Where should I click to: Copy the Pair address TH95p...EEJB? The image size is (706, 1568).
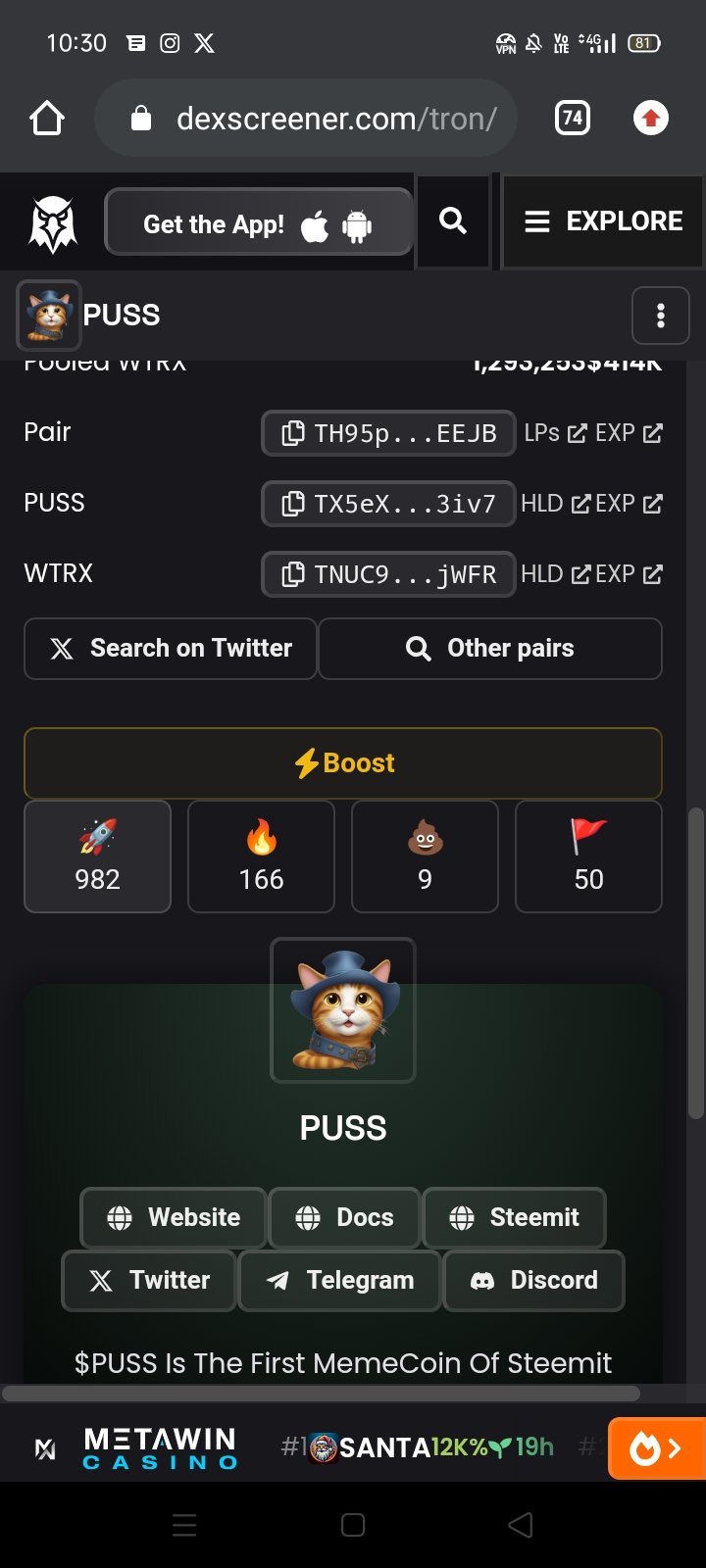click(388, 433)
